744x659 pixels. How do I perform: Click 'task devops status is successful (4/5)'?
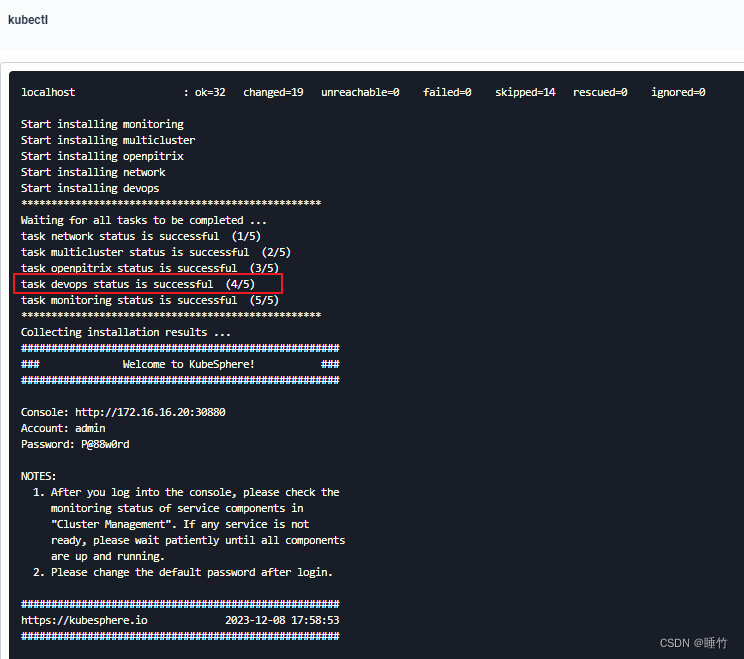coord(138,284)
